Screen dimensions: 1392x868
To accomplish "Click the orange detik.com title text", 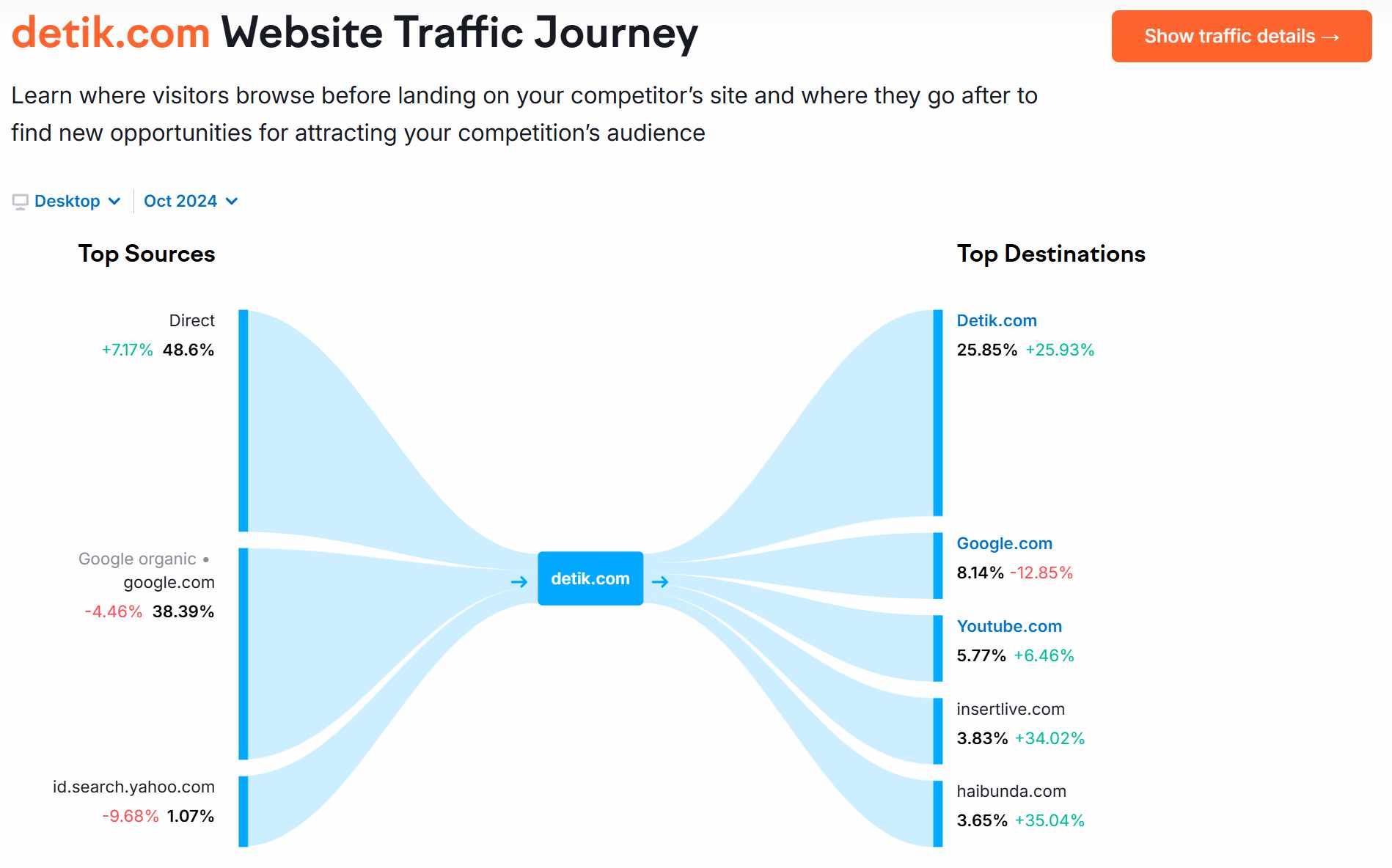I will (x=111, y=33).
